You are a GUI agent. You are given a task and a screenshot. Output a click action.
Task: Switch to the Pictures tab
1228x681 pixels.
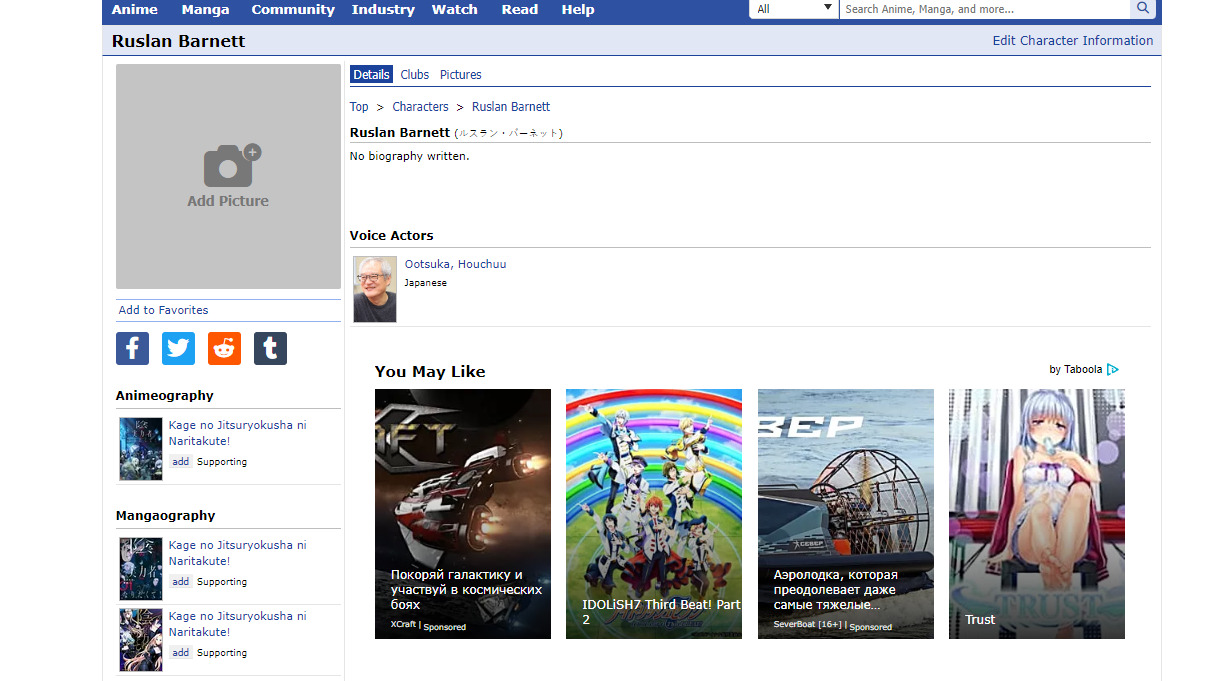click(x=460, y=75)
